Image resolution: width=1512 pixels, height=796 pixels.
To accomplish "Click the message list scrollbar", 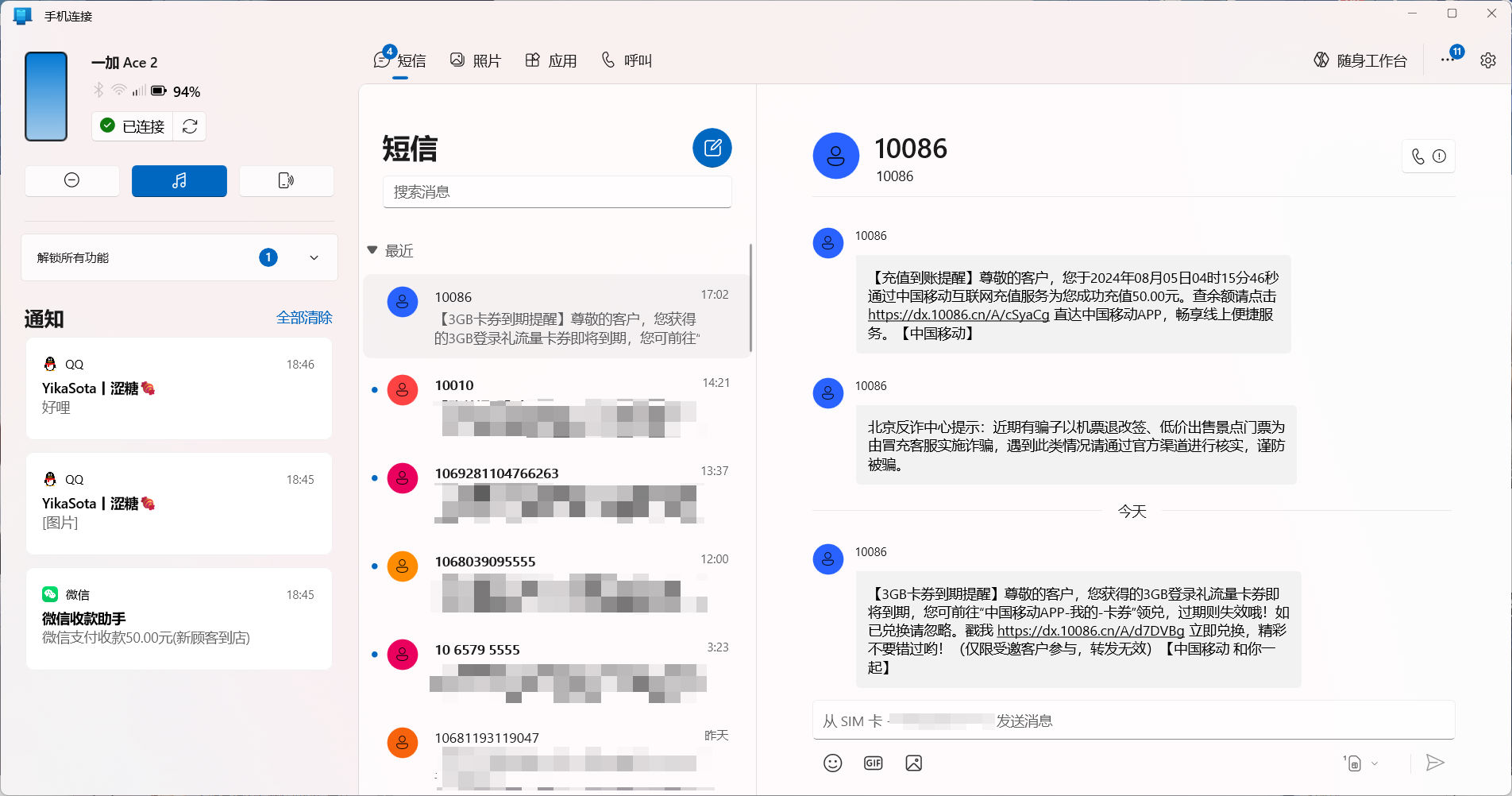I will coord(750,298).
